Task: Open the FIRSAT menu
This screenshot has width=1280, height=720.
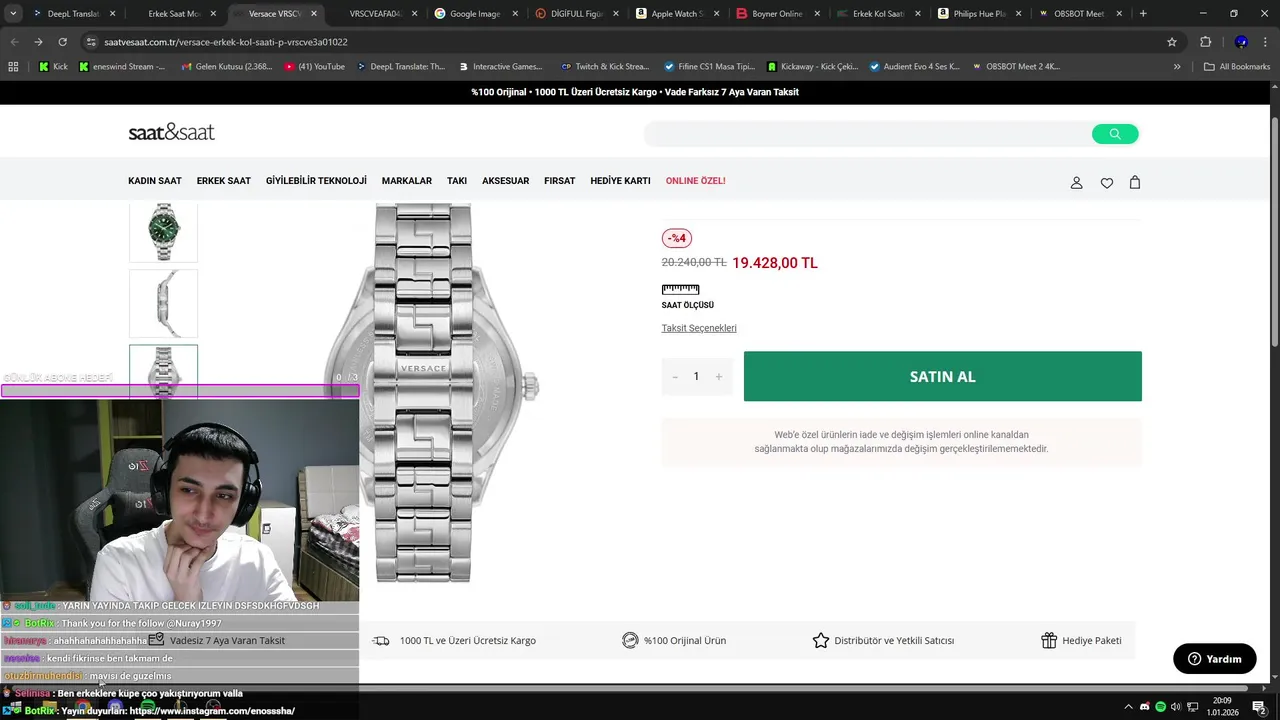Action: pos(560,181)
